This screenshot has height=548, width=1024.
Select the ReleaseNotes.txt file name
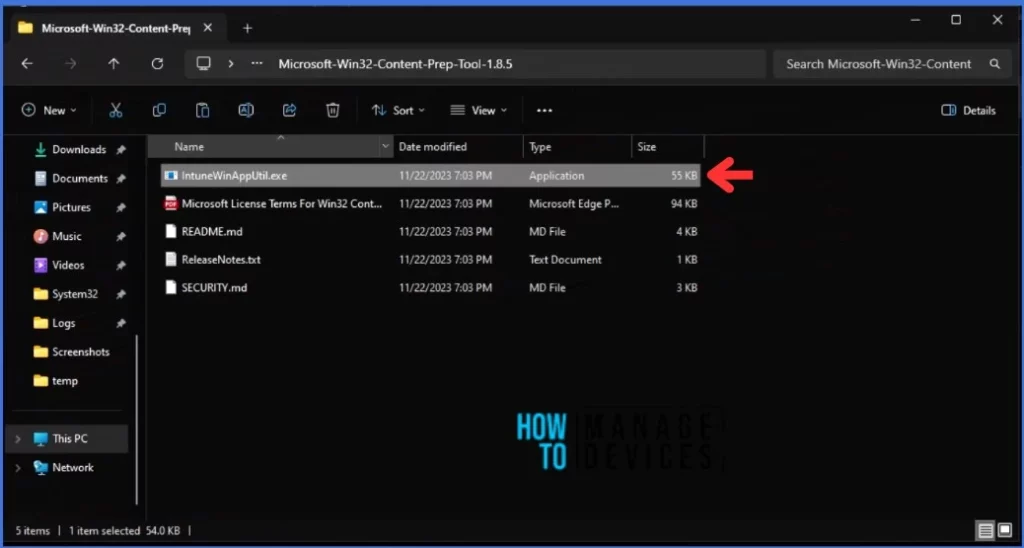pyautogui.click(x=221, y=259)
